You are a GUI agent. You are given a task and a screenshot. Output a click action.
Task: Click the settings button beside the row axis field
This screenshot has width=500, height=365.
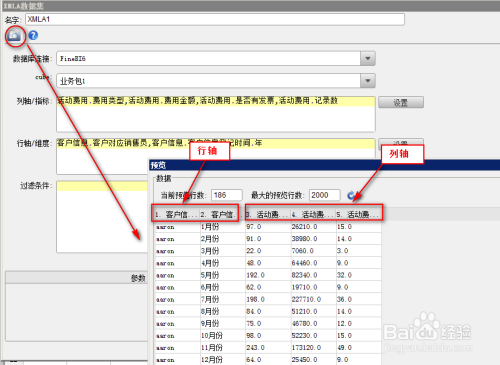pyautogui.click(x=401, y=142)
